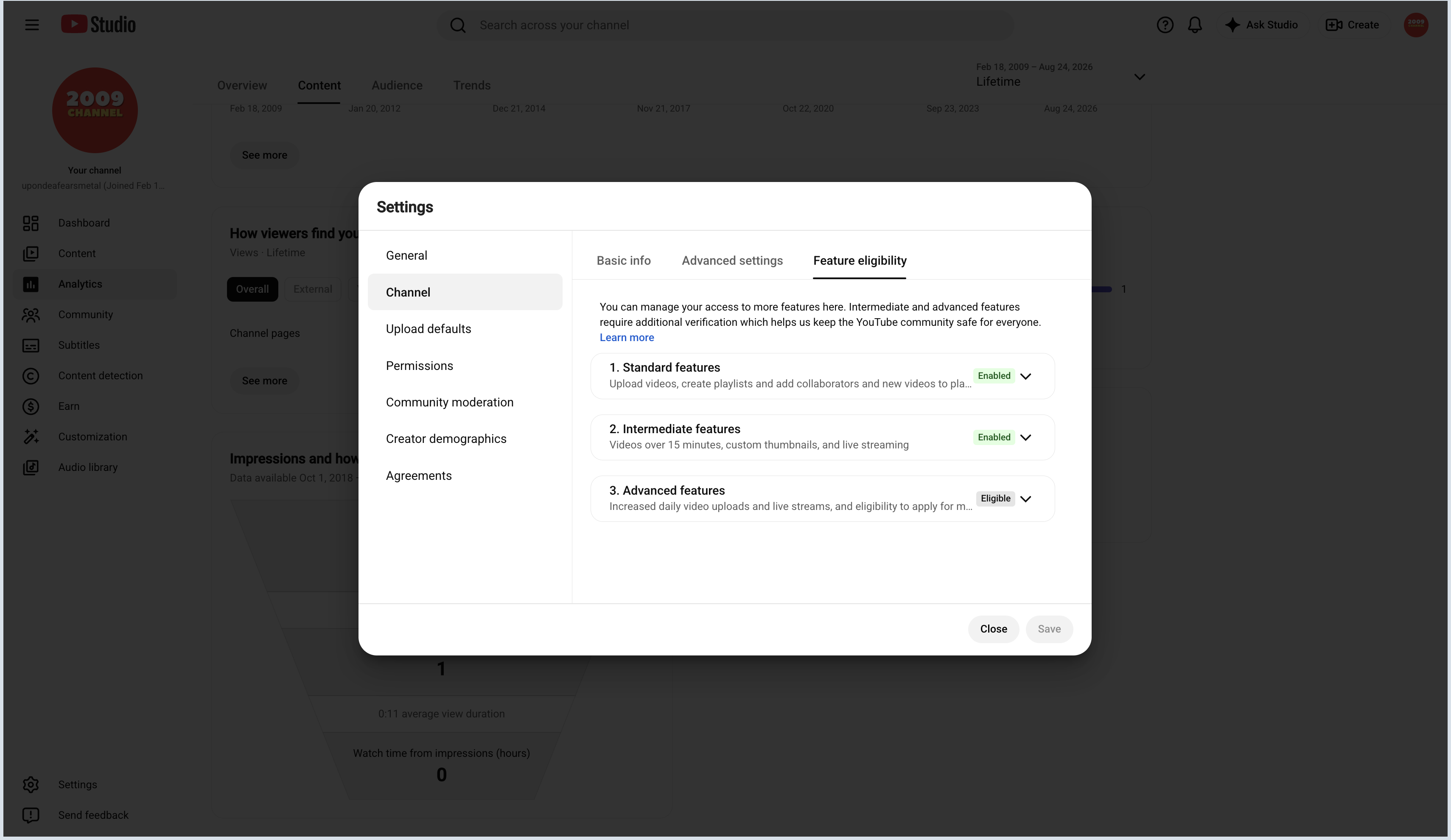
Task: Switch to the Basic info tab
Action: [x=624, y=261]
